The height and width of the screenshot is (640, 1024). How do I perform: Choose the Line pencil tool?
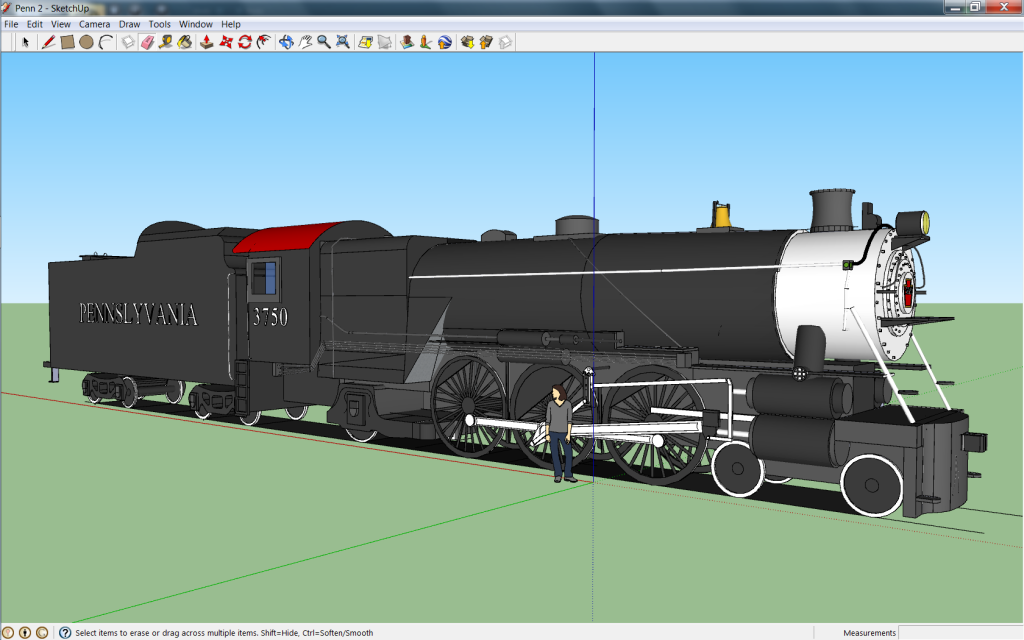48,42
